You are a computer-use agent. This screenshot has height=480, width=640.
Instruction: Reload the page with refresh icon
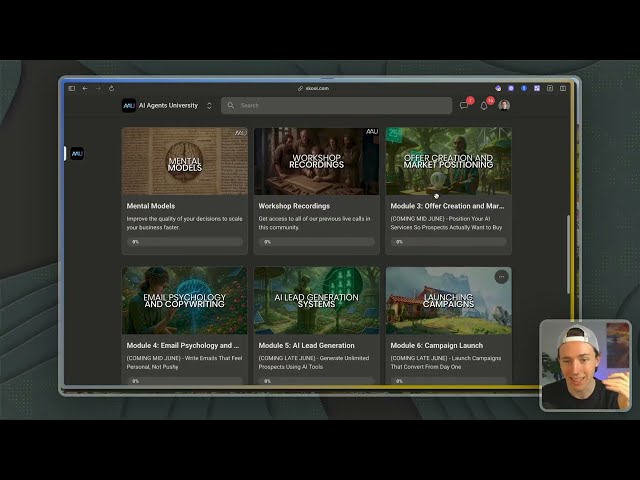coord(111,88)
